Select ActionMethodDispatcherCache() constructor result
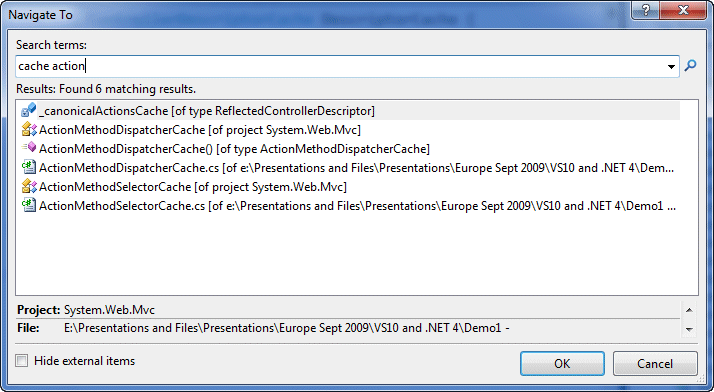Image resolution: width=714 pixels, height=392 pixels. (350, 149)
